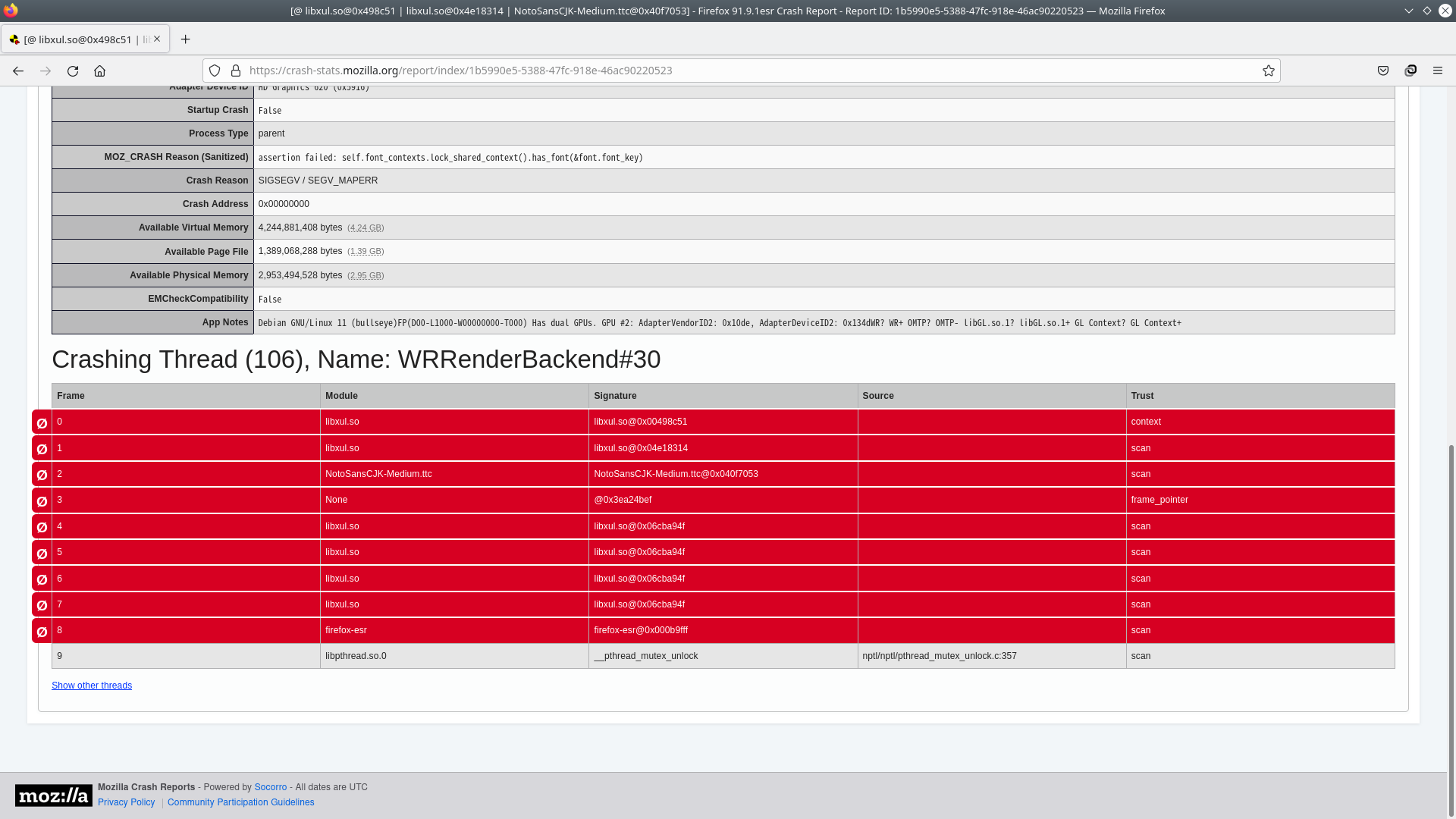Click the Mozilla logo in footer
The width and height of the screenshot is (1456, 819).
[x=54, y=795]
